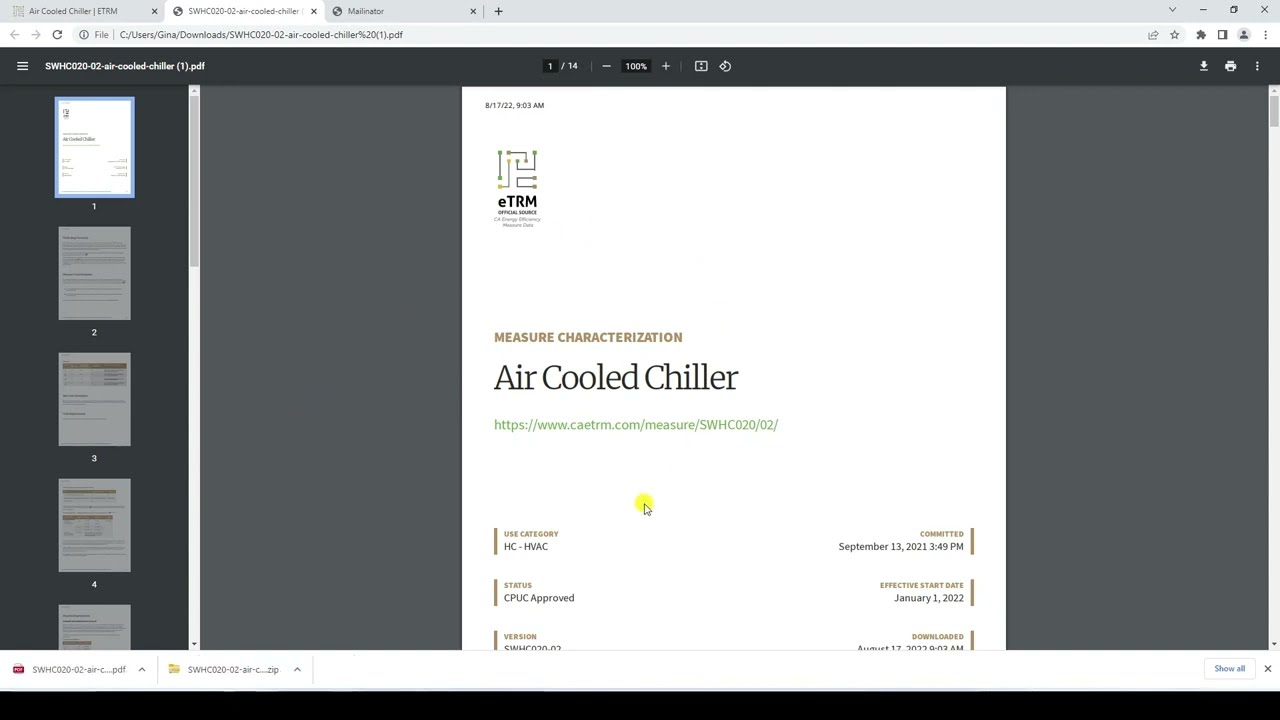Image resolution: width=1280 pixels, height=720 pixels.
Task: Open Chrome's three-dot menu
Action: 1265,35
